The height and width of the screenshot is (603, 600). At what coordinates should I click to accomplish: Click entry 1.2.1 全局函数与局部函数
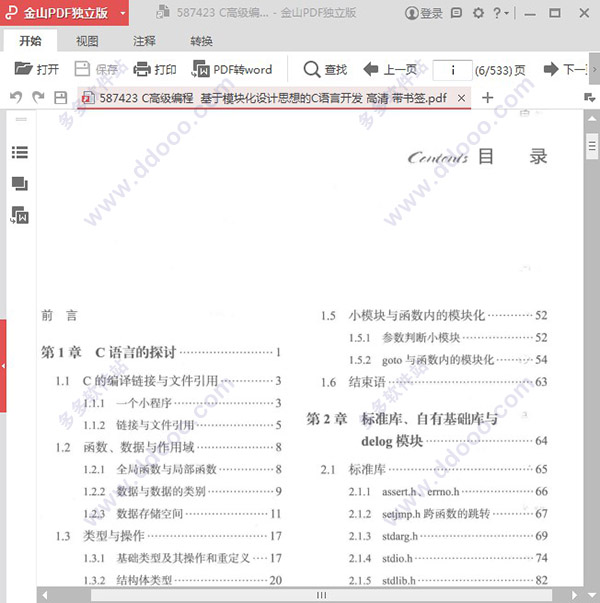pos(182,469)
